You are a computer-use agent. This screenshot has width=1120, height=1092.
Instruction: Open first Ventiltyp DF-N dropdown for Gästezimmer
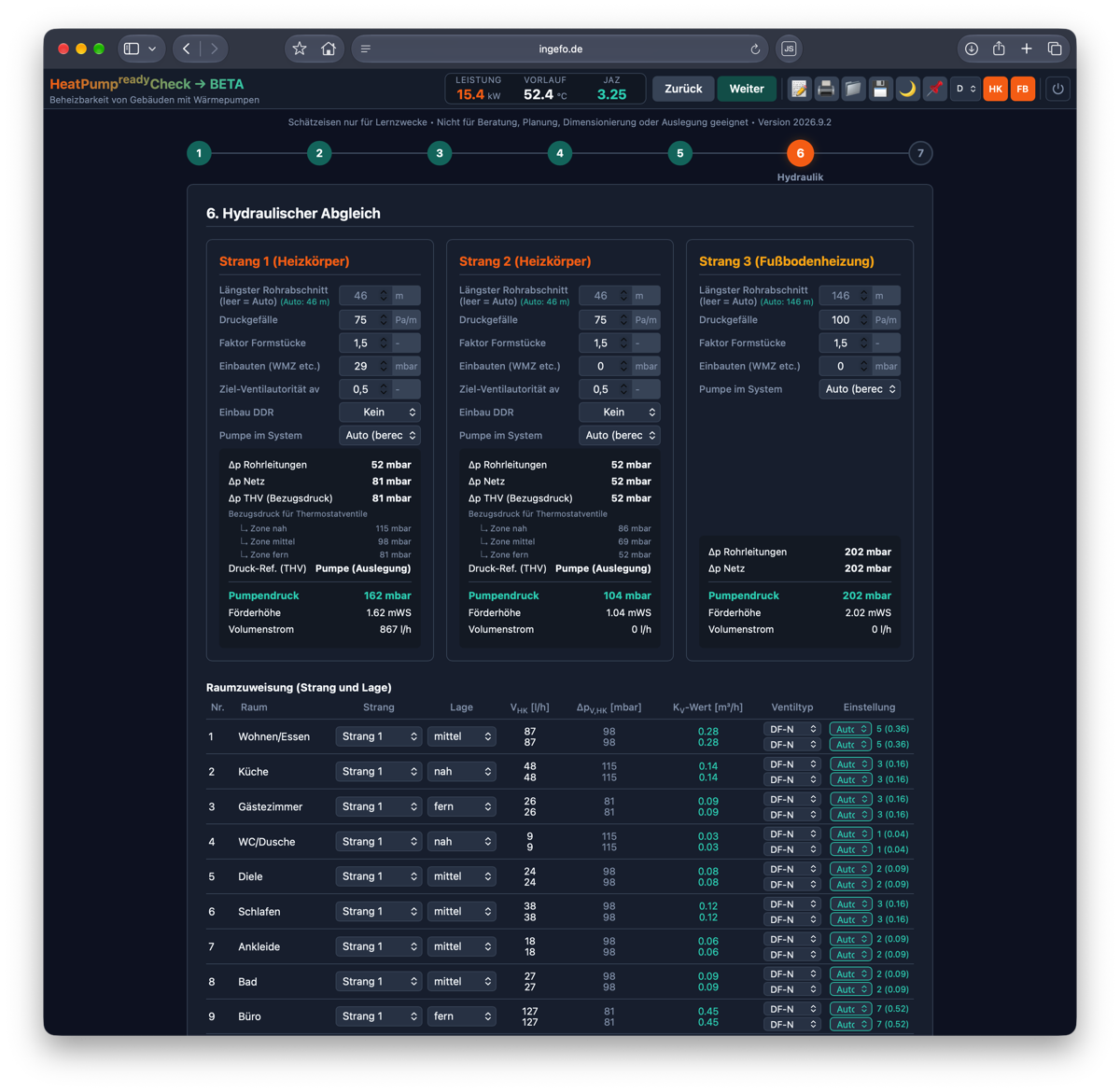pyautogui.click(x=792, y=799)
